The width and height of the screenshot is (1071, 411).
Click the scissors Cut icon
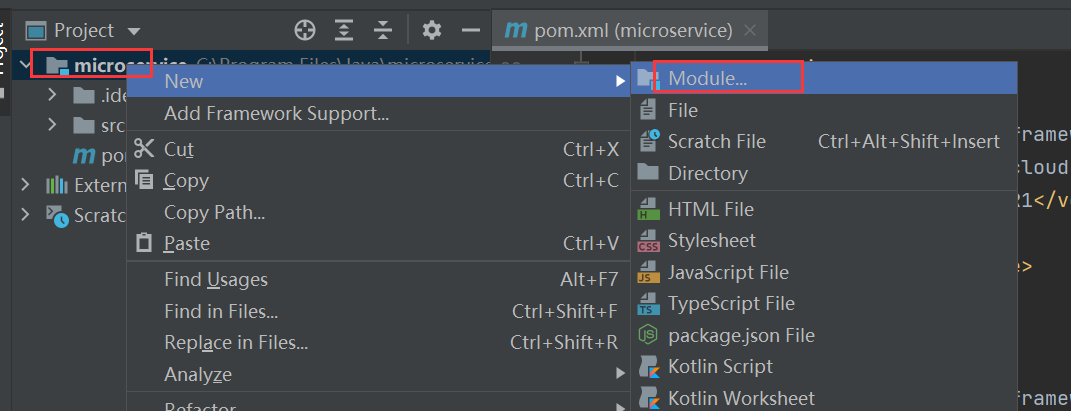pyautogui.click(x=144, y=148)
